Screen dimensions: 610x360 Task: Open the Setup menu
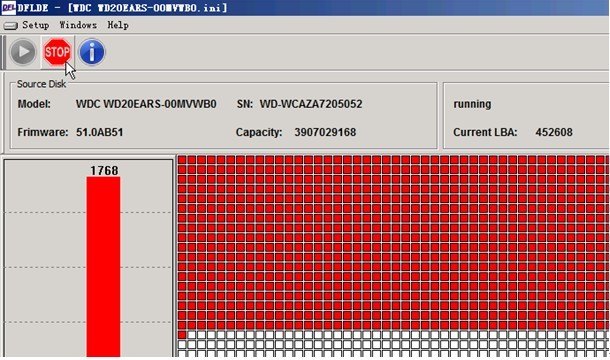35,25
